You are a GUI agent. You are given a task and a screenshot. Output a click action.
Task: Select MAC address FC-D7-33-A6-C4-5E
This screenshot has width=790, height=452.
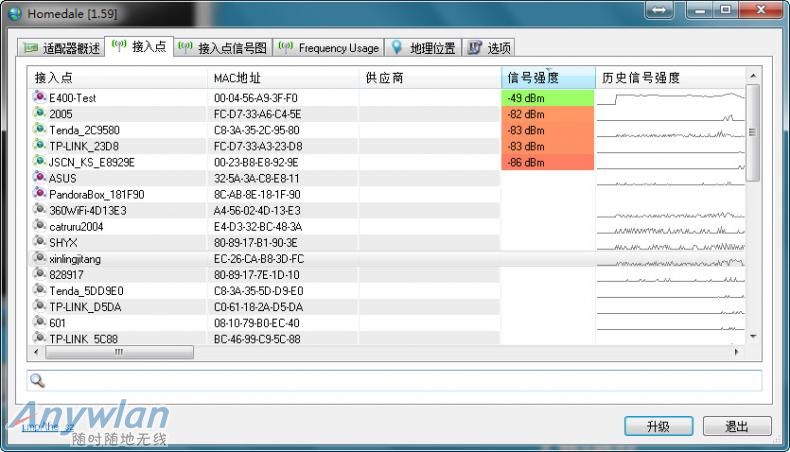pos(257,114)
